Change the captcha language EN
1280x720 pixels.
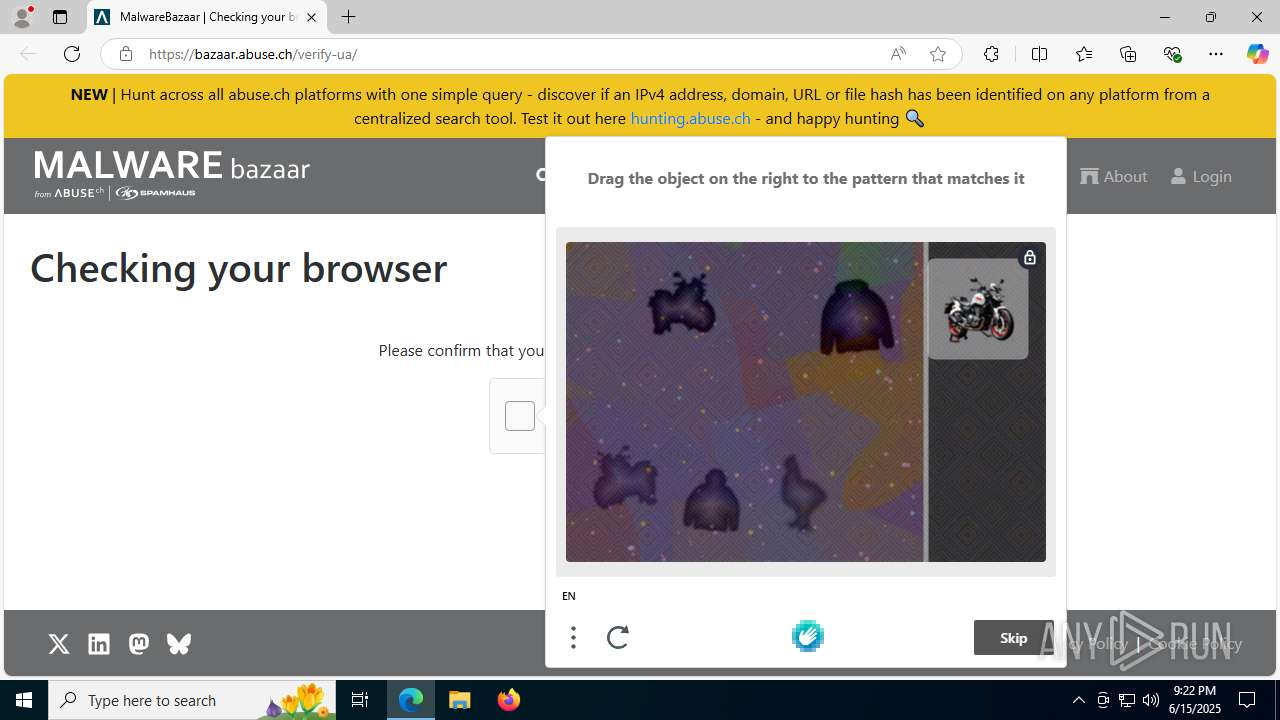tap(569, 596)
